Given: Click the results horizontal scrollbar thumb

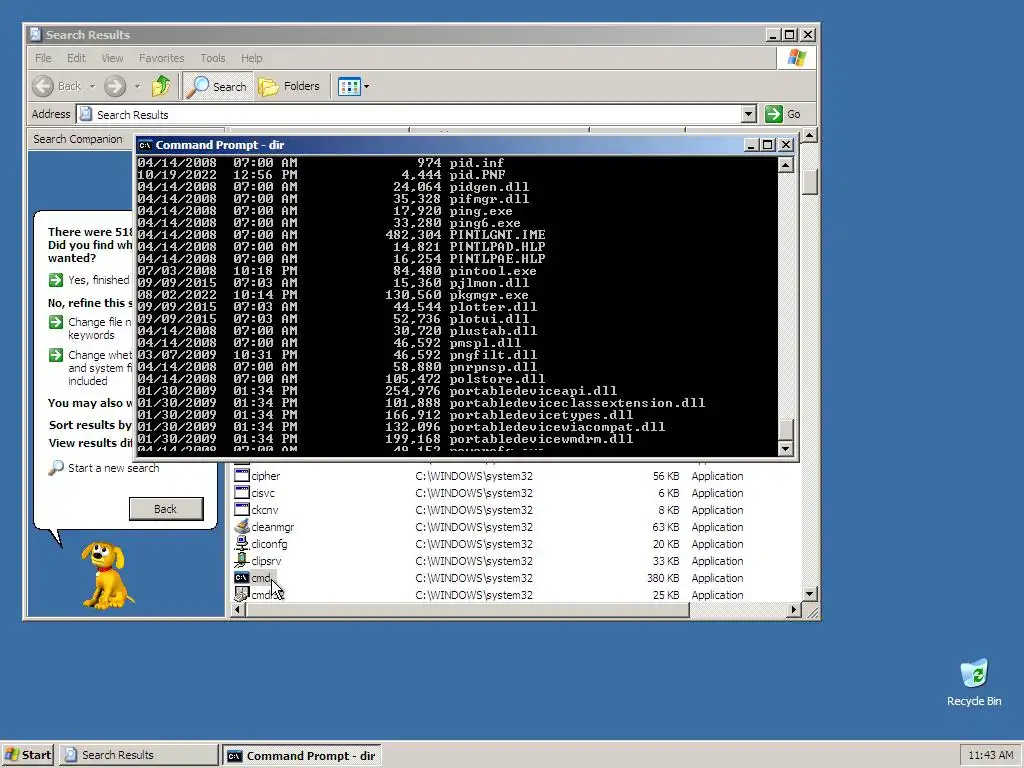Looking at the screenshot, I should click(468, 609).
